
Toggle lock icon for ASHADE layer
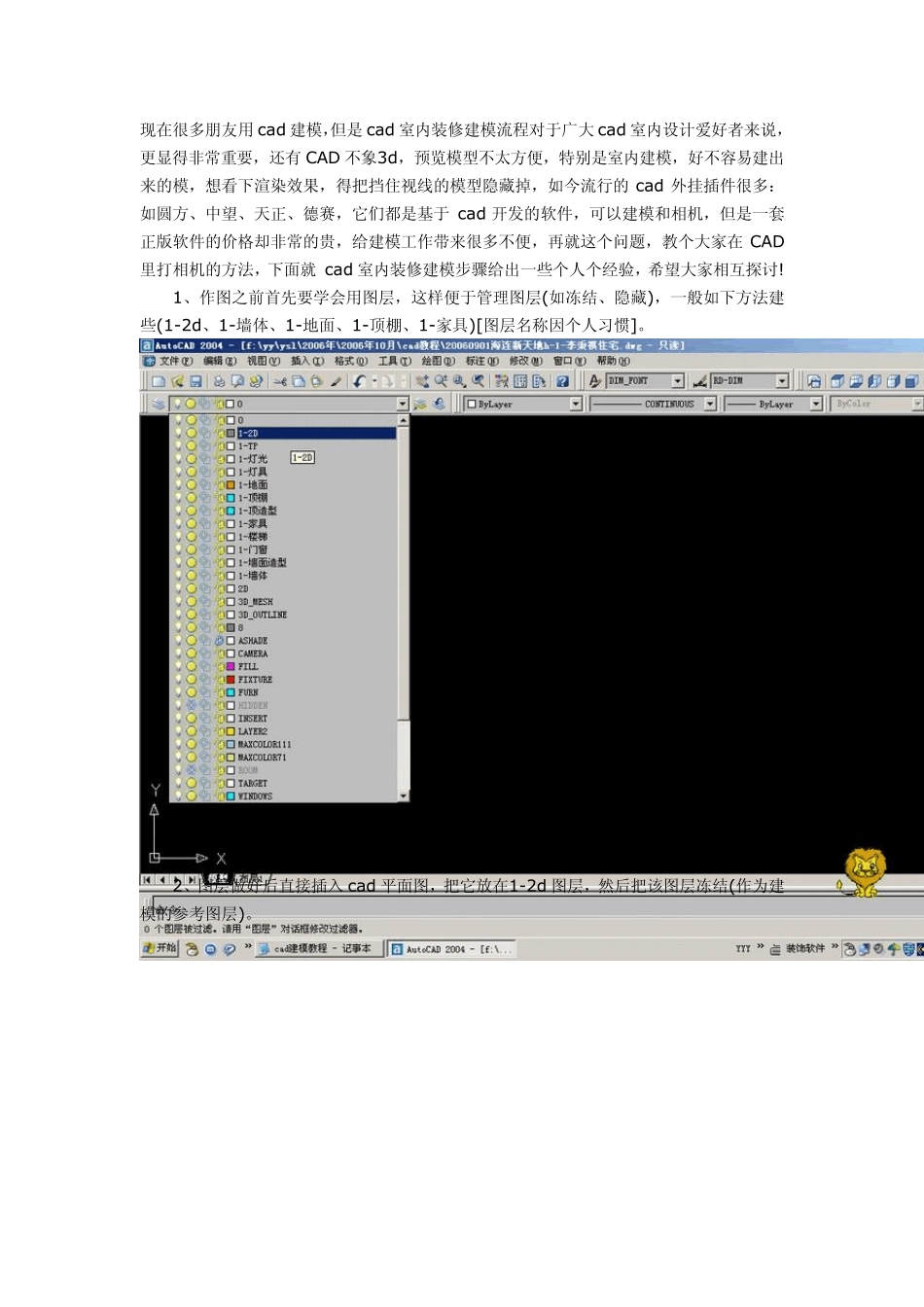tap(219, 641)
